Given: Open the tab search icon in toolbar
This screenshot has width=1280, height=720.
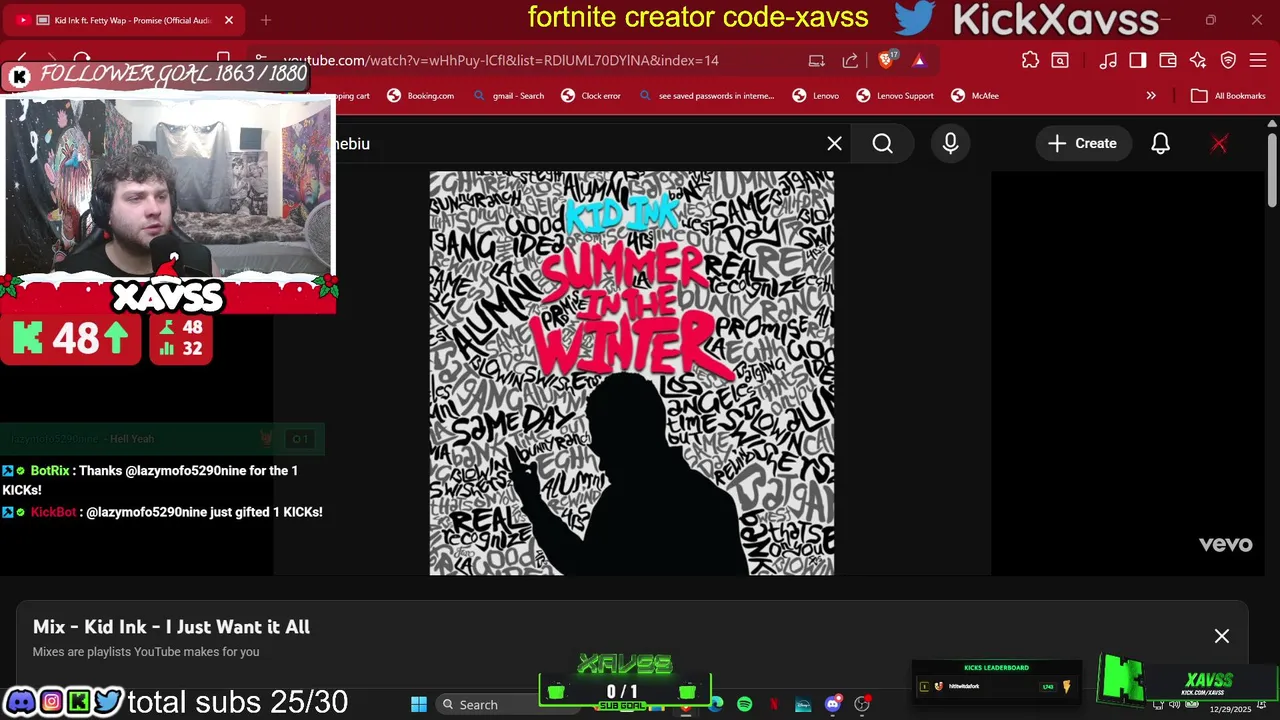Looking at the screenshot, I should (1059, 60).
